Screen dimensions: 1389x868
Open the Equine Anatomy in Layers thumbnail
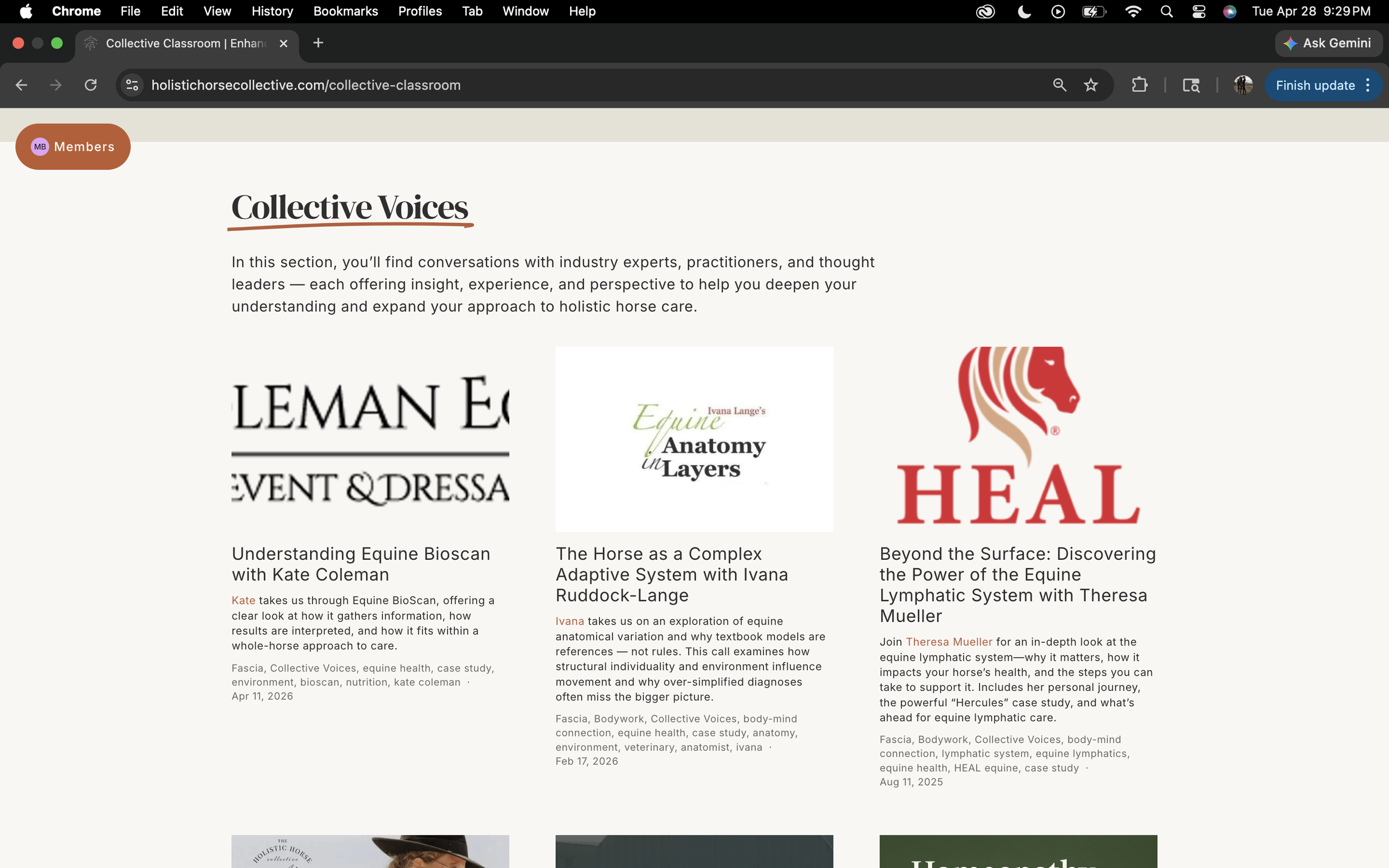point(694,439)
